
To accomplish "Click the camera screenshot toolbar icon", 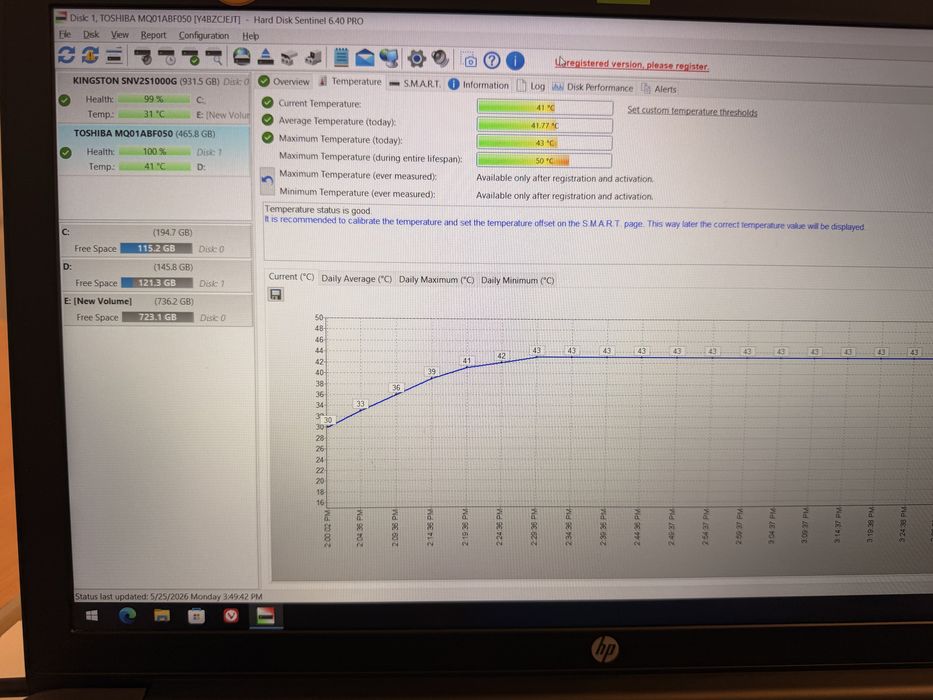I will point(469,60).
